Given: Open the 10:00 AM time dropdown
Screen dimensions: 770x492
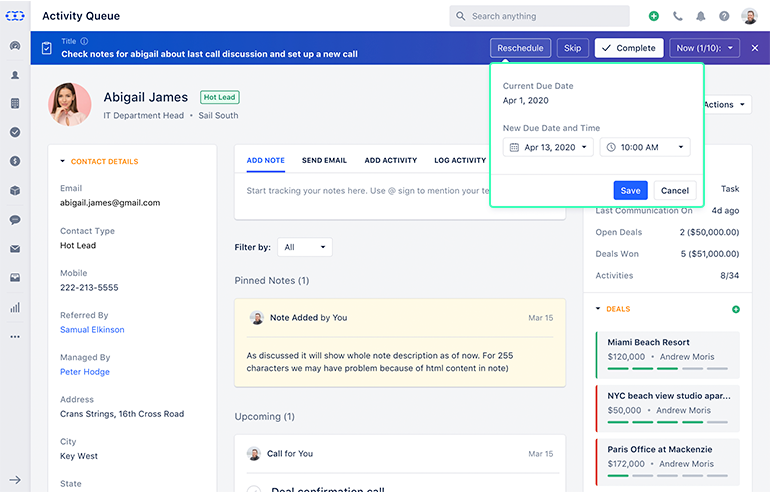Looking at the screenshot, I should [x=645, y=147].
